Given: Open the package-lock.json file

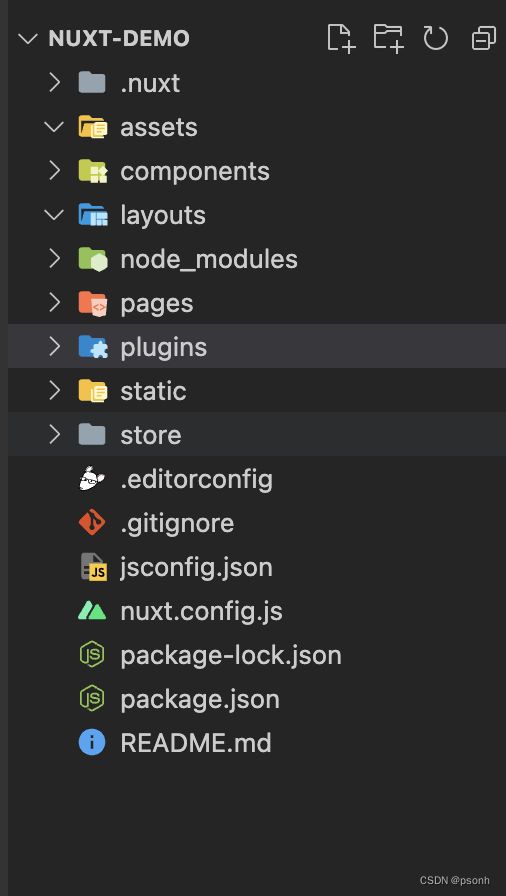Looking at the screenshot, I should [x=257, y=655].
